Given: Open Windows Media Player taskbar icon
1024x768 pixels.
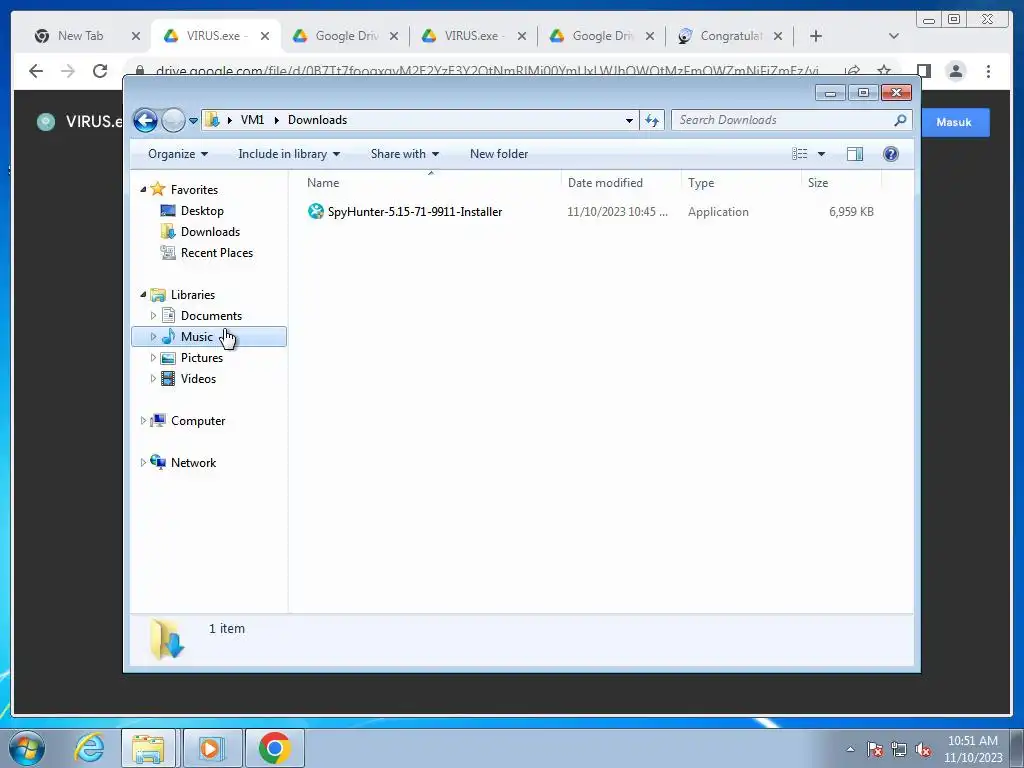Looking at the screenshot, I should coord(211,748).
